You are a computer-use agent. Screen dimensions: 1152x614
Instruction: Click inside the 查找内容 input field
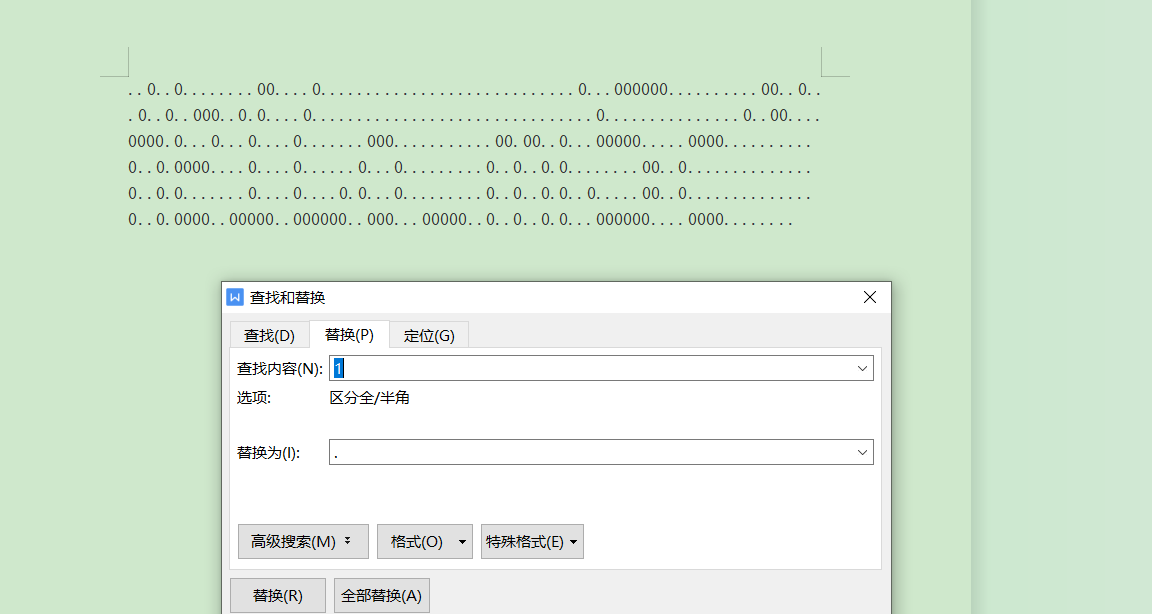(590, 368)
